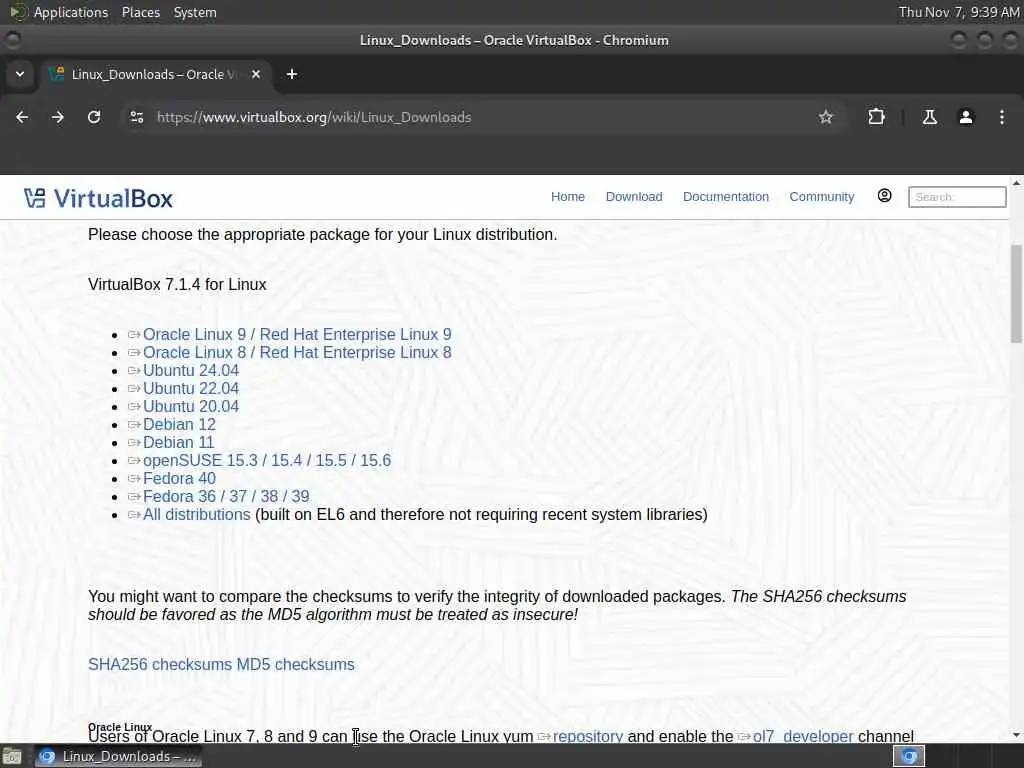Click the page vertical scrollbar thumb
This screenshot has height=768, width=1024.
1016,294
